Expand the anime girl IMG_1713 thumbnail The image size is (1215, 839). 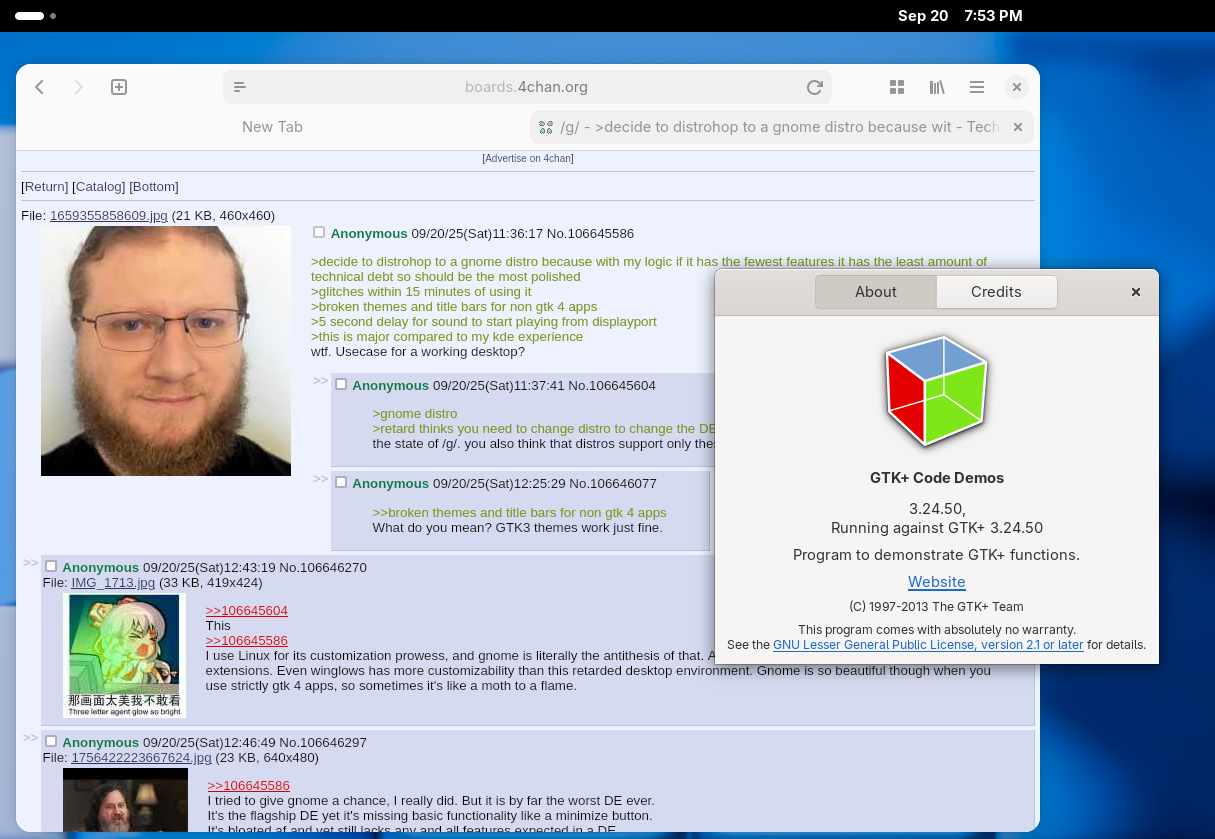pos(124,655)
